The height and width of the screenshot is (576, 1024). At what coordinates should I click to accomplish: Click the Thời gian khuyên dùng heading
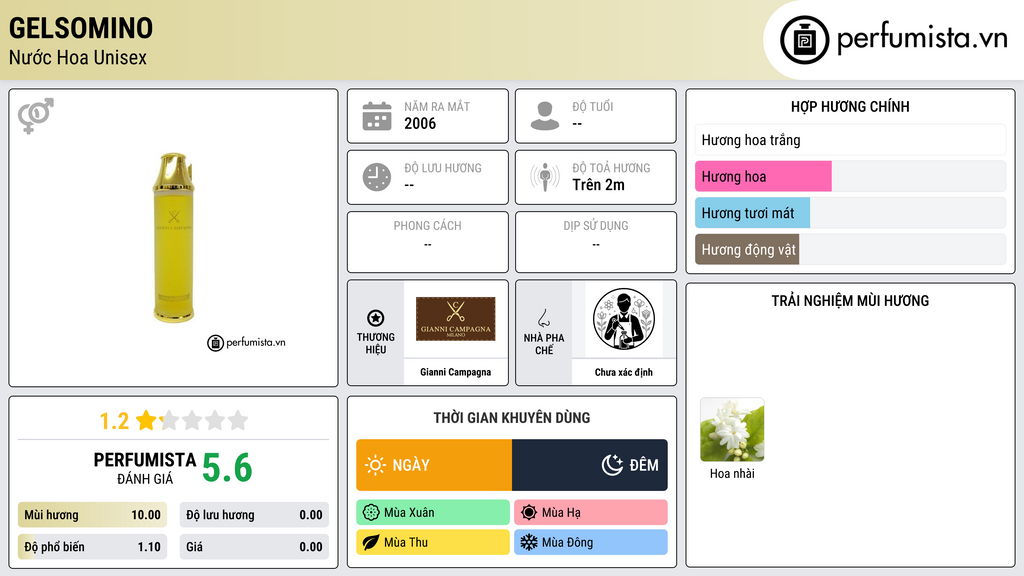(512, 417)
